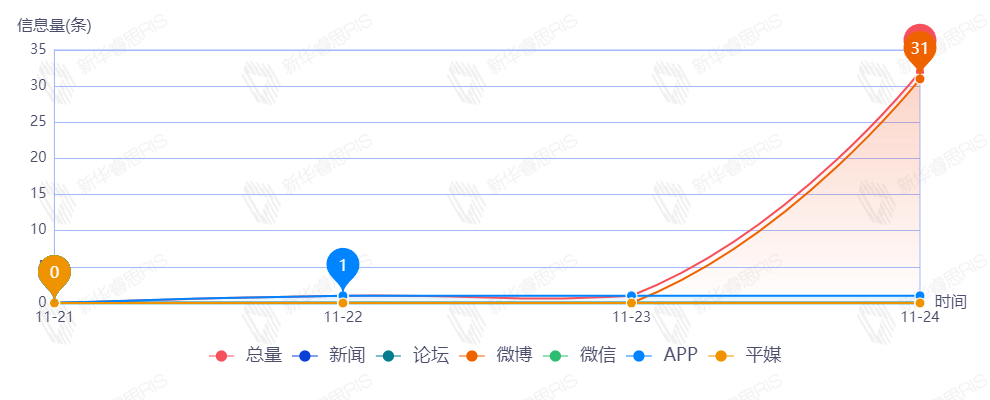990x400 pixels.
Task: Click the 11-24 x-axis label
Action: pos(919,317)
